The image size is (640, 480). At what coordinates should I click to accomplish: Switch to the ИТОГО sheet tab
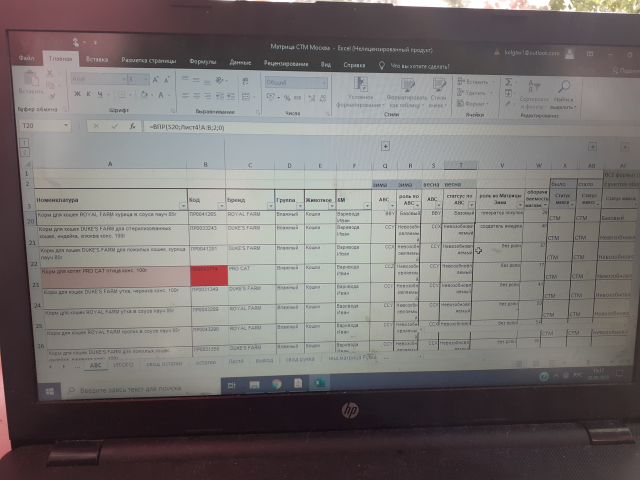(x=123, y=364)
